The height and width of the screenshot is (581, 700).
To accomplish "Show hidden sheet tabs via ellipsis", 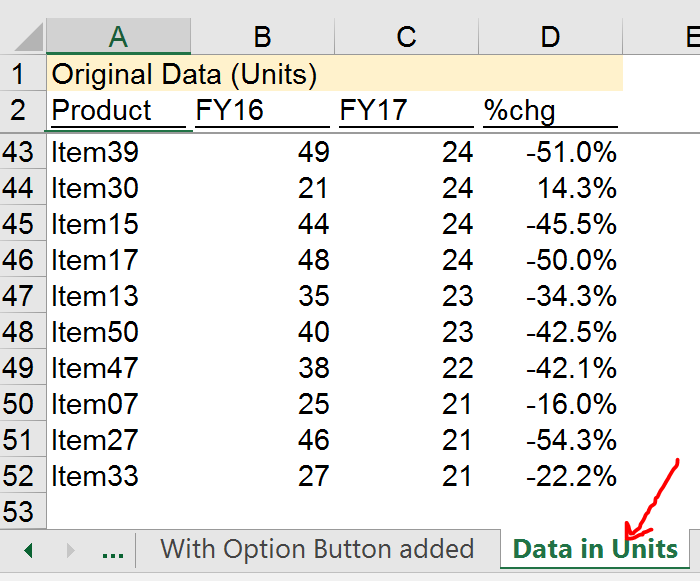I will 113,550.
